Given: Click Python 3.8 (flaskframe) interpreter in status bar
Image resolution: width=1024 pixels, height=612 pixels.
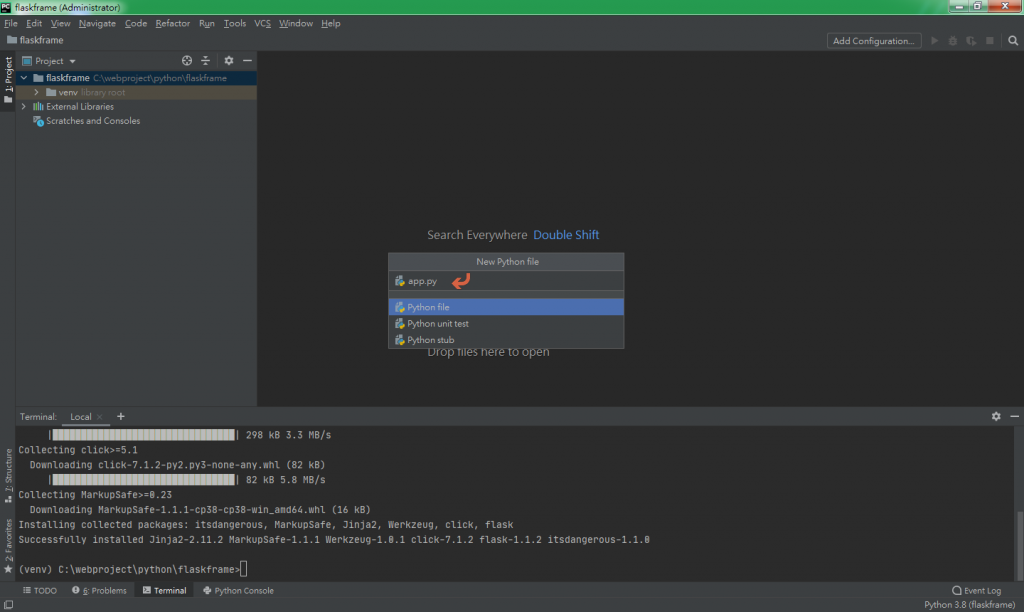Looking at the screenshot, I should coord(970,605).
